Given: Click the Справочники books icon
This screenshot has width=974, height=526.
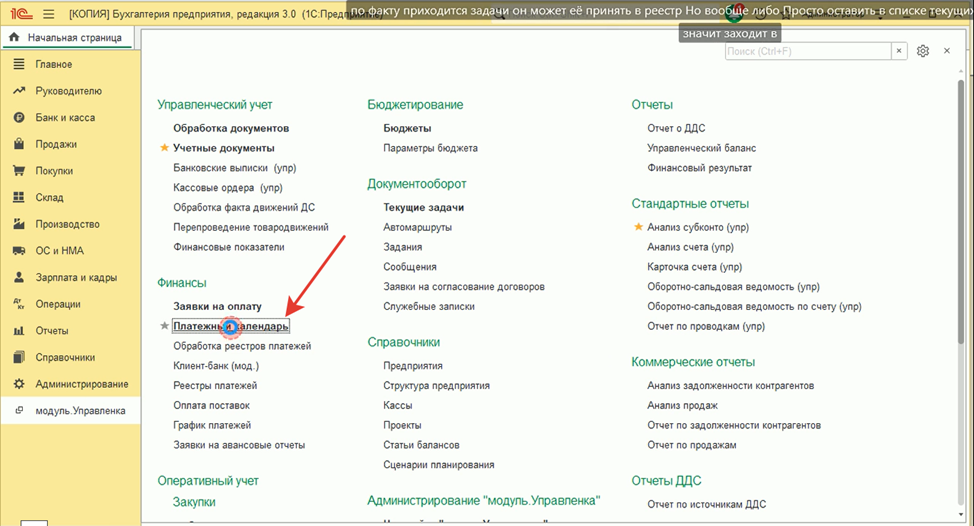Looking at the screenshot, I should click(x=19, y=357).
